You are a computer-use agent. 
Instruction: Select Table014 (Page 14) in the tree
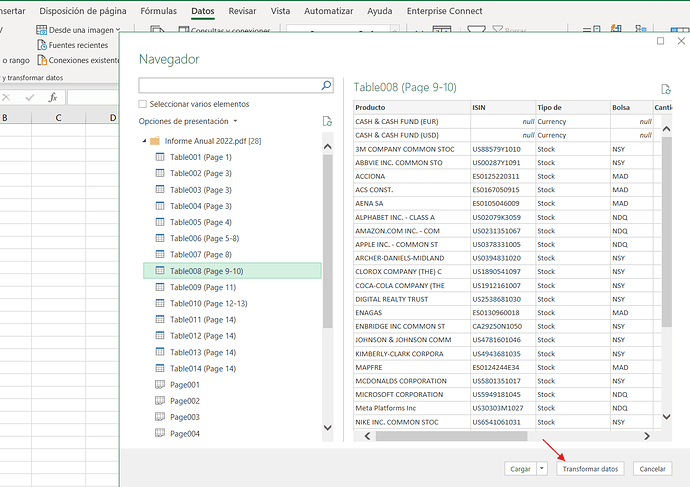[x=203, y=369]
